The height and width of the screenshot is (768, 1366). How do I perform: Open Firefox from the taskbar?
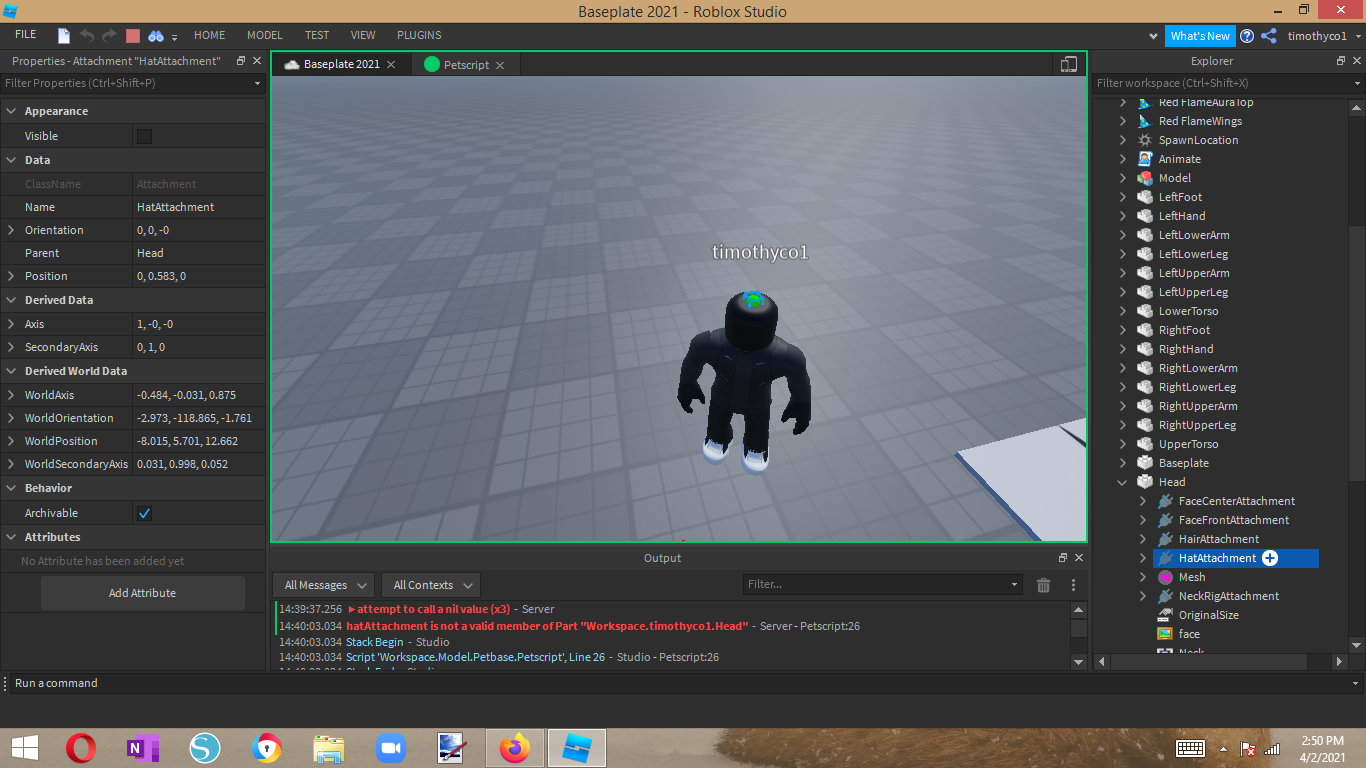[x=516, y=748]
